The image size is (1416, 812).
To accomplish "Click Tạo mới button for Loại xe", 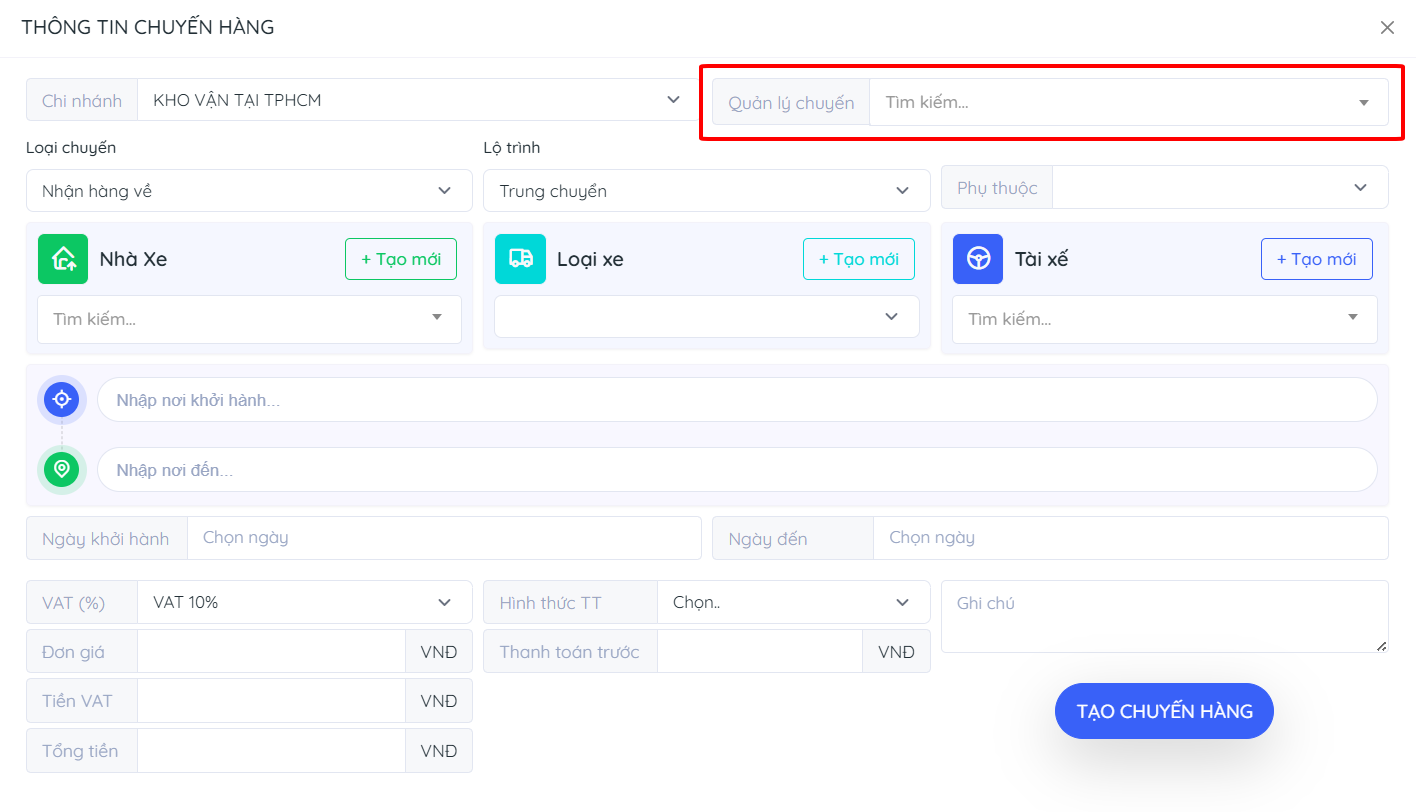I will [x=858, y=259].
